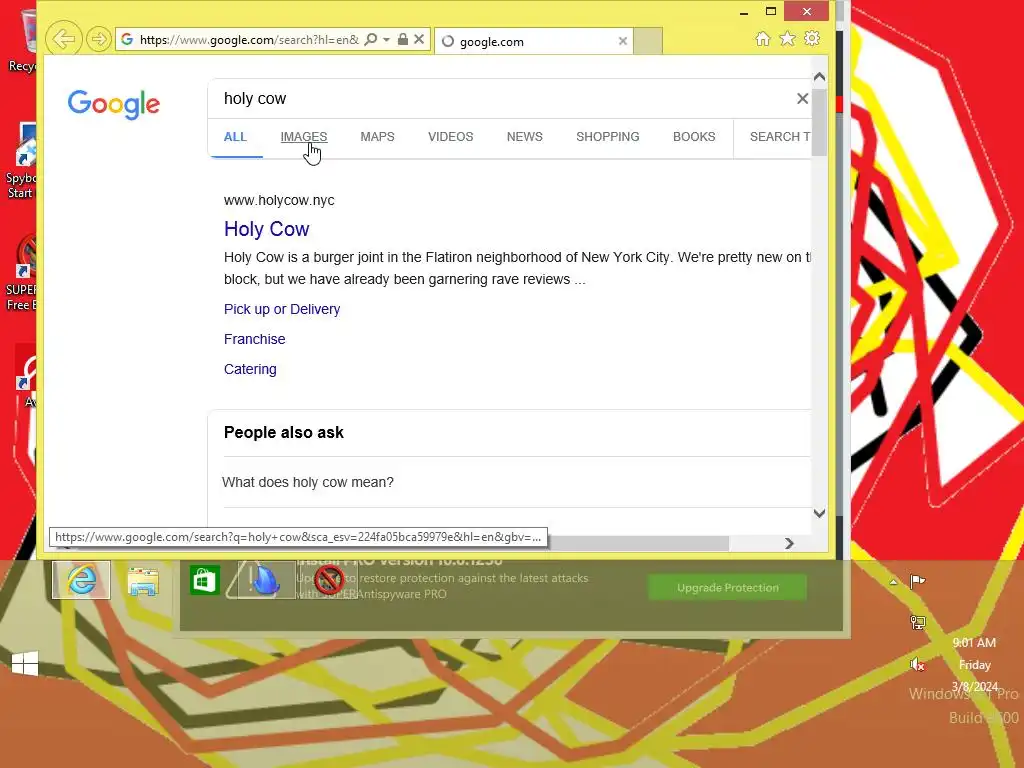Switch to the SHOPPING tab
1024x768 pixels.
[607, 137]
